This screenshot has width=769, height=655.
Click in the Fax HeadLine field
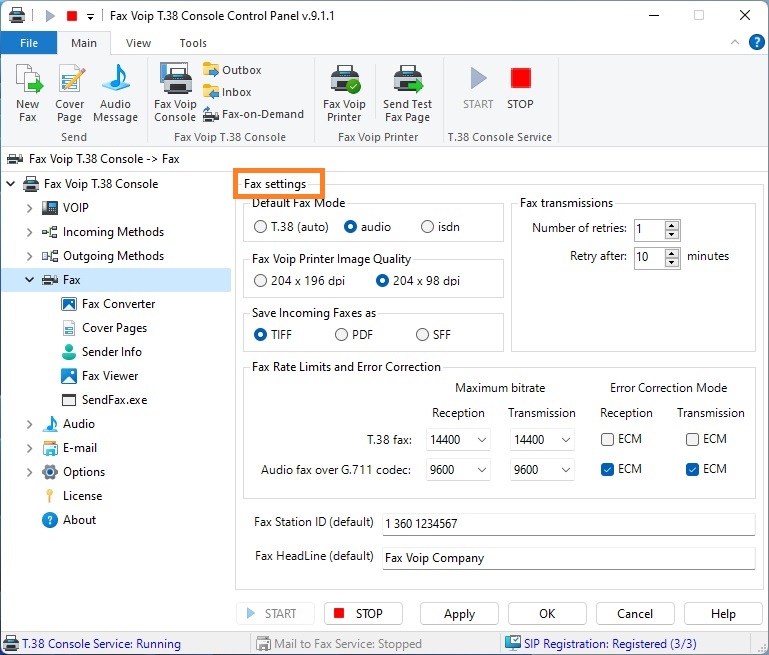(x=568, y=558)
